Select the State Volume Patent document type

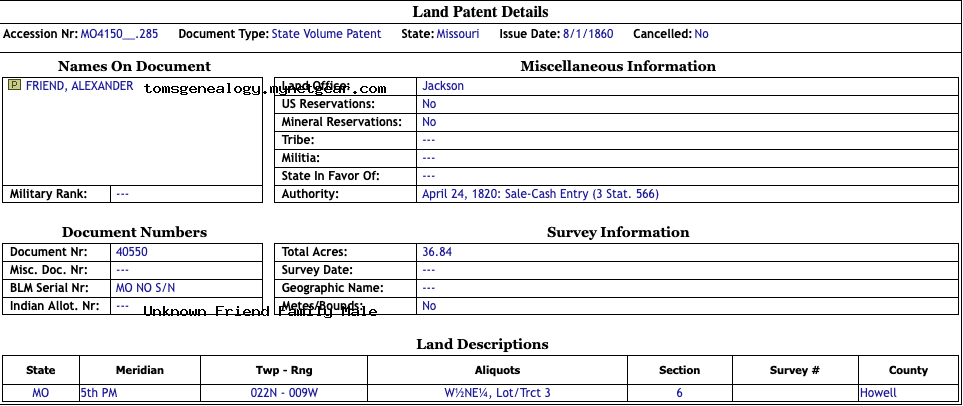tap(326, 34)
